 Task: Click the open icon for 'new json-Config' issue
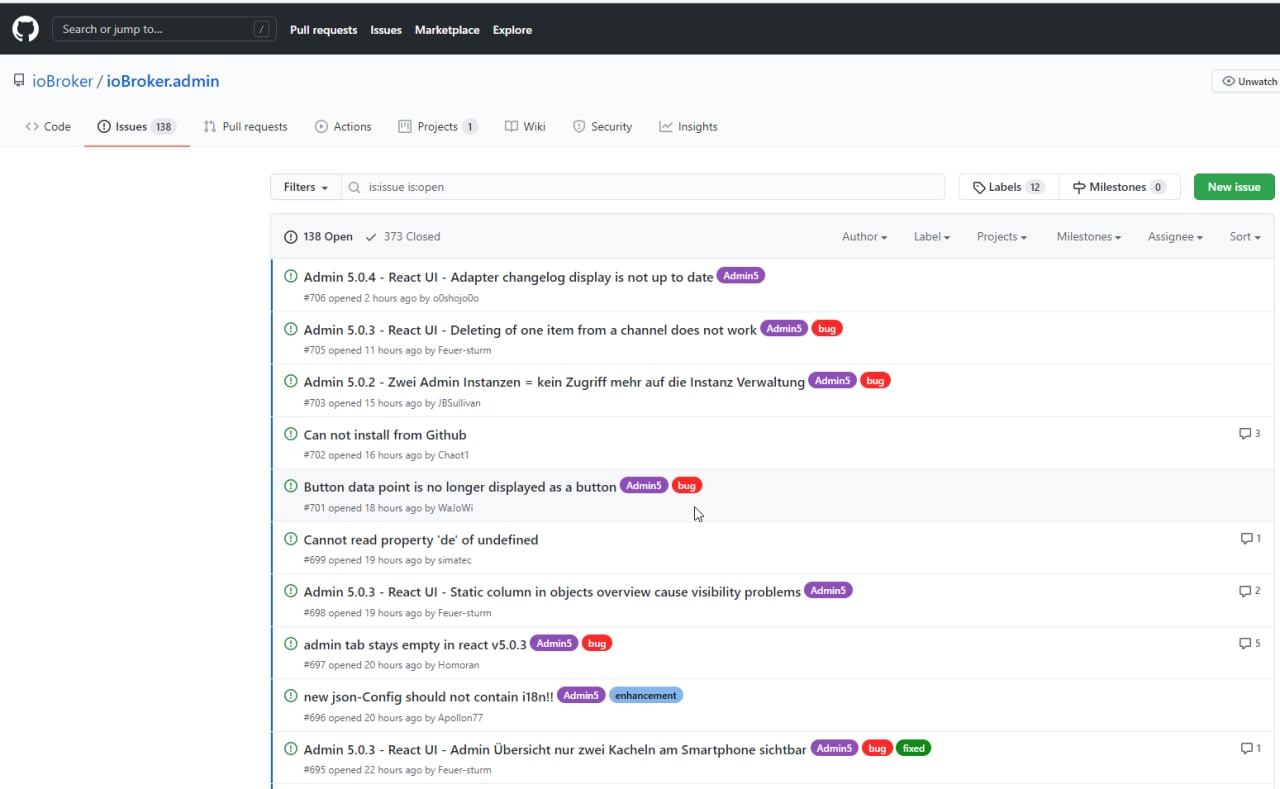point(291,696)
